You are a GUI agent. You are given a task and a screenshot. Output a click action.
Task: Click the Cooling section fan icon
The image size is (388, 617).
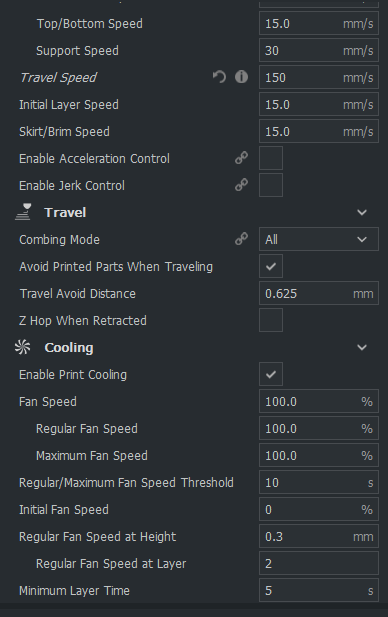click(x=22, y=347)
